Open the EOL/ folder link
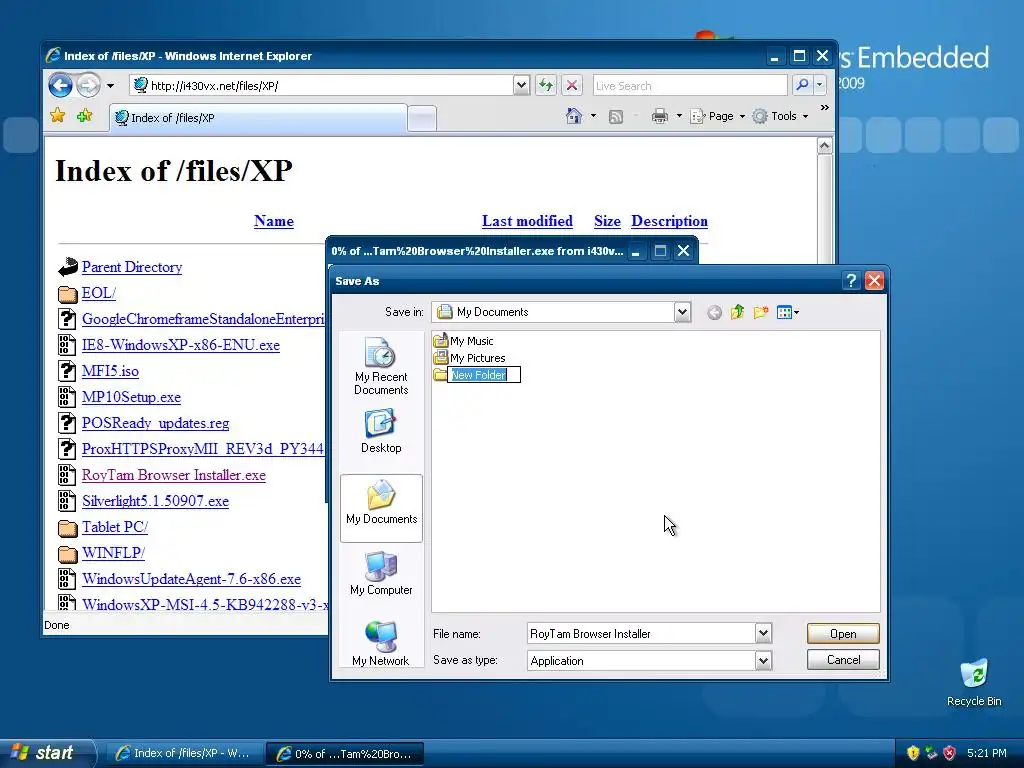Screen dimensions: 1024x768 click(x=99, y=293)
